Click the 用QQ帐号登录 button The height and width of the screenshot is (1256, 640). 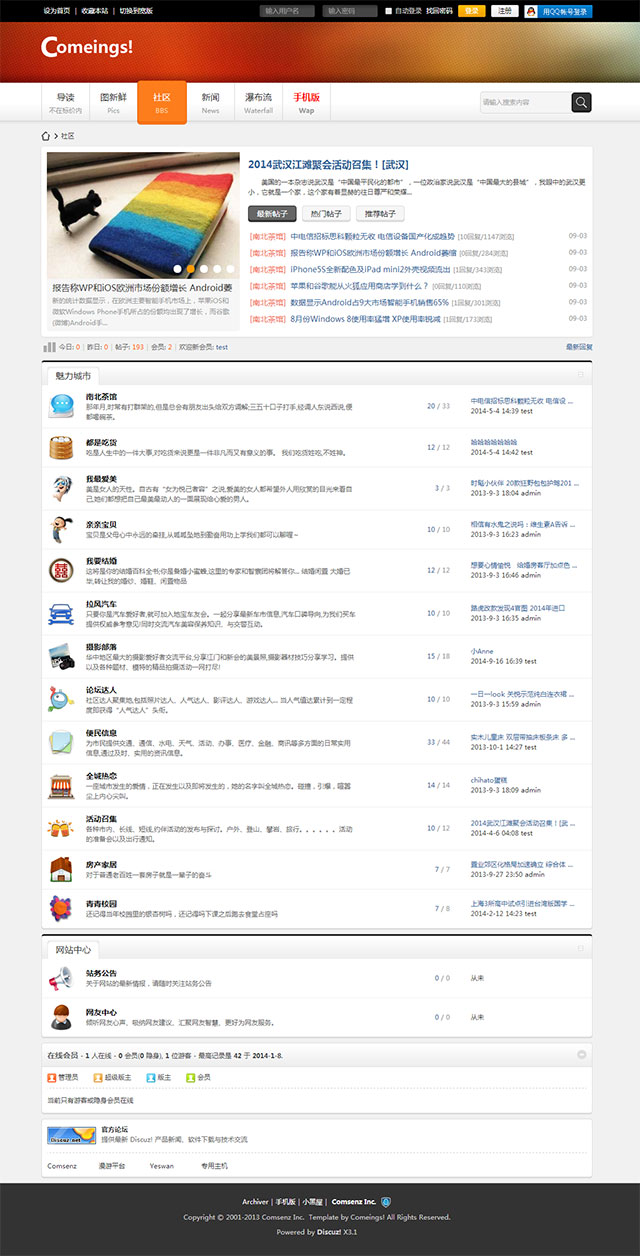click(x=558, y=11)
